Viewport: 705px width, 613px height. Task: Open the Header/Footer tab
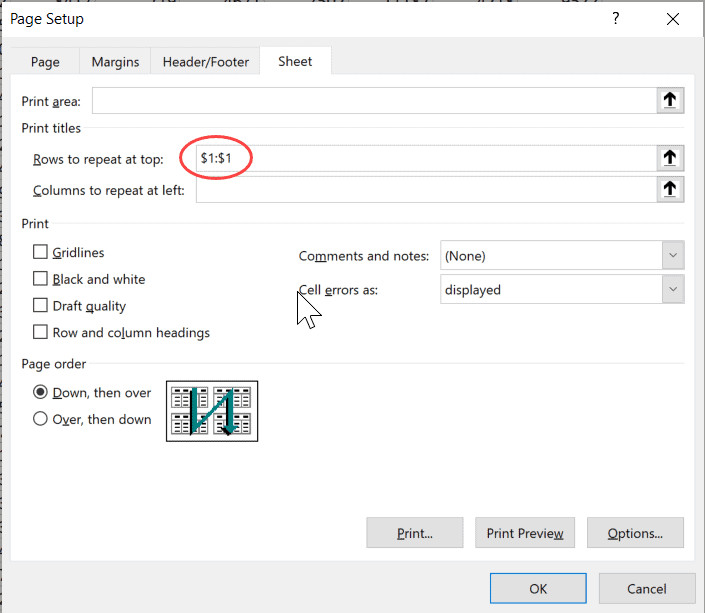(x=205, y=62)
